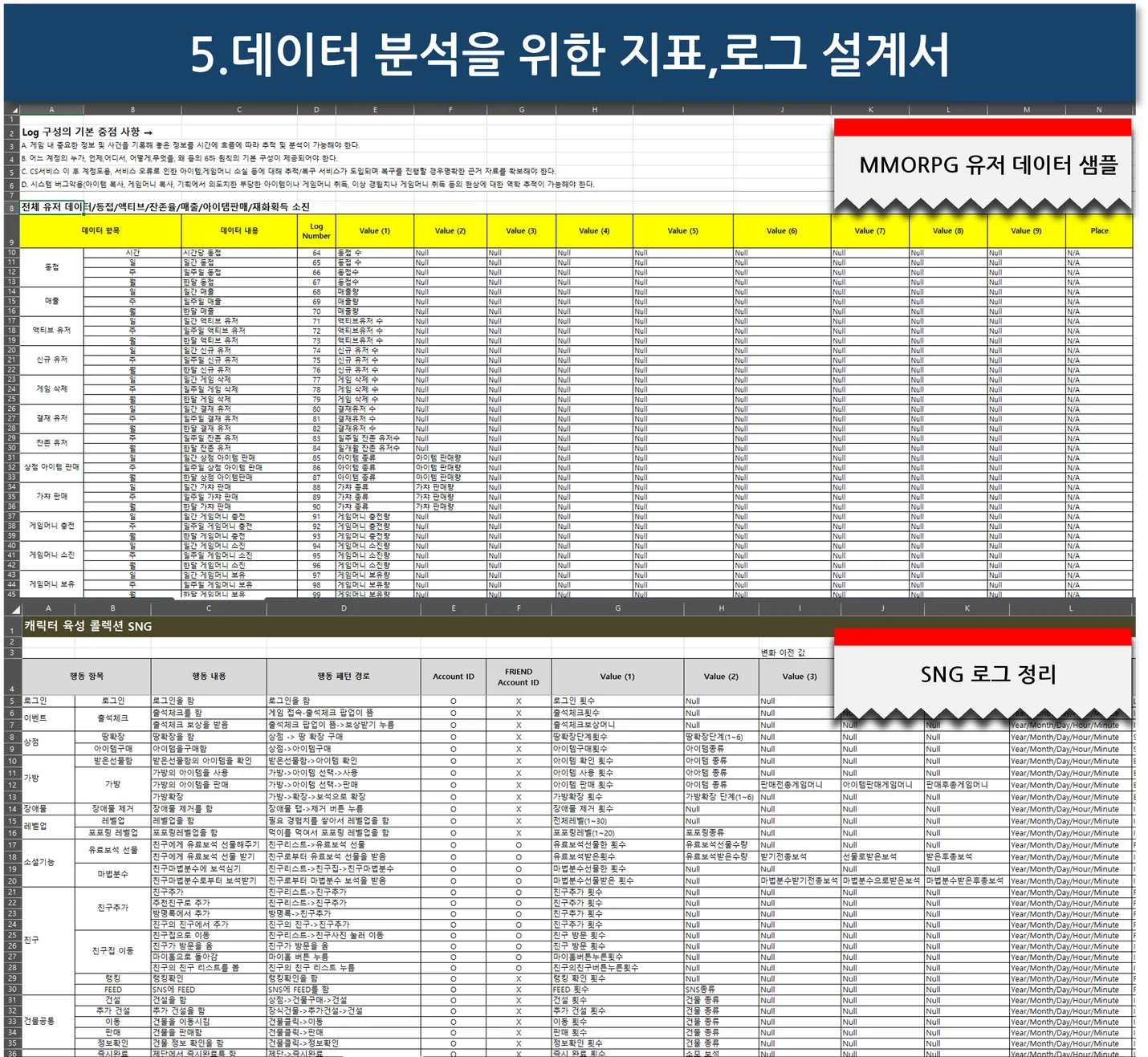Click the Account ID header cell

pyautogui.click(x=453, y=677)
